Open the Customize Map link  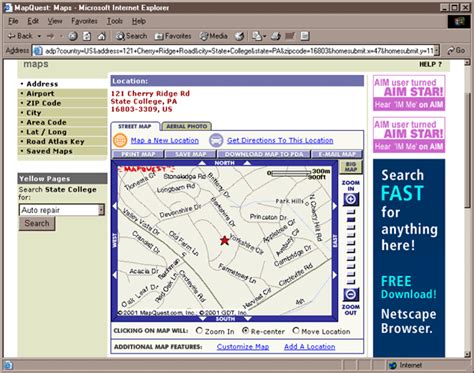click(243, 347)
